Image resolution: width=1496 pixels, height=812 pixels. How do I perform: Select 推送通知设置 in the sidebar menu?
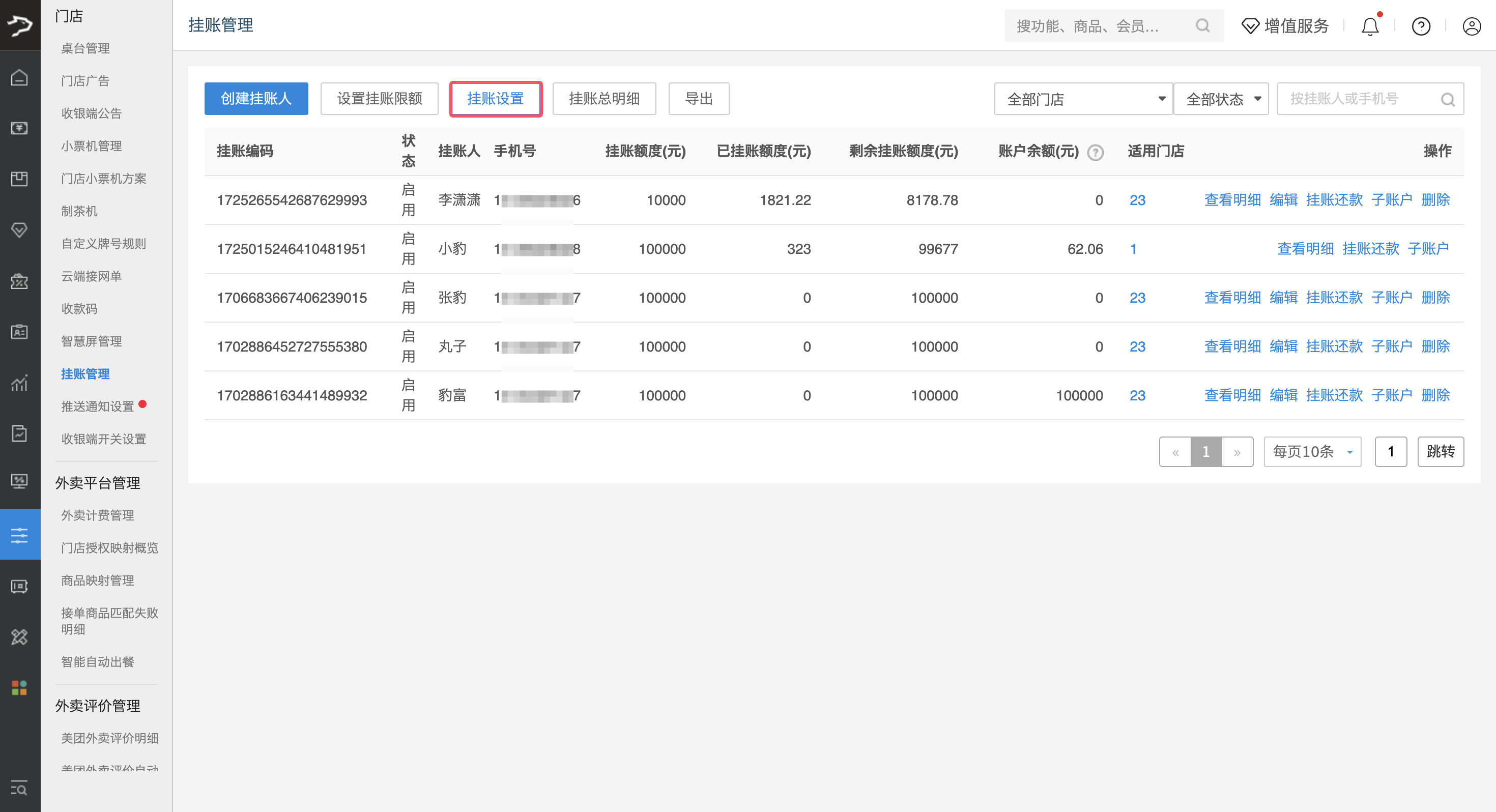[x=98, y=406]
